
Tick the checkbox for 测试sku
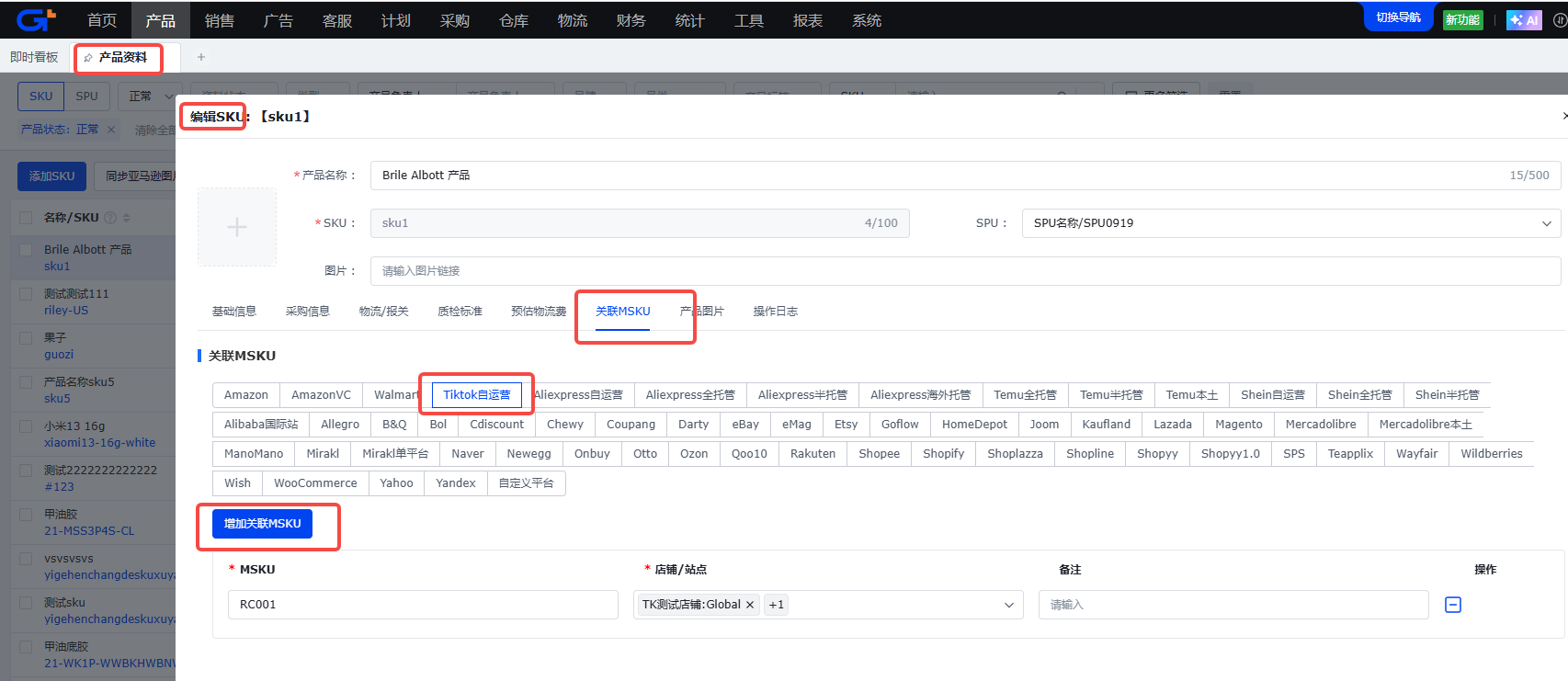click(x=26, y=603)
